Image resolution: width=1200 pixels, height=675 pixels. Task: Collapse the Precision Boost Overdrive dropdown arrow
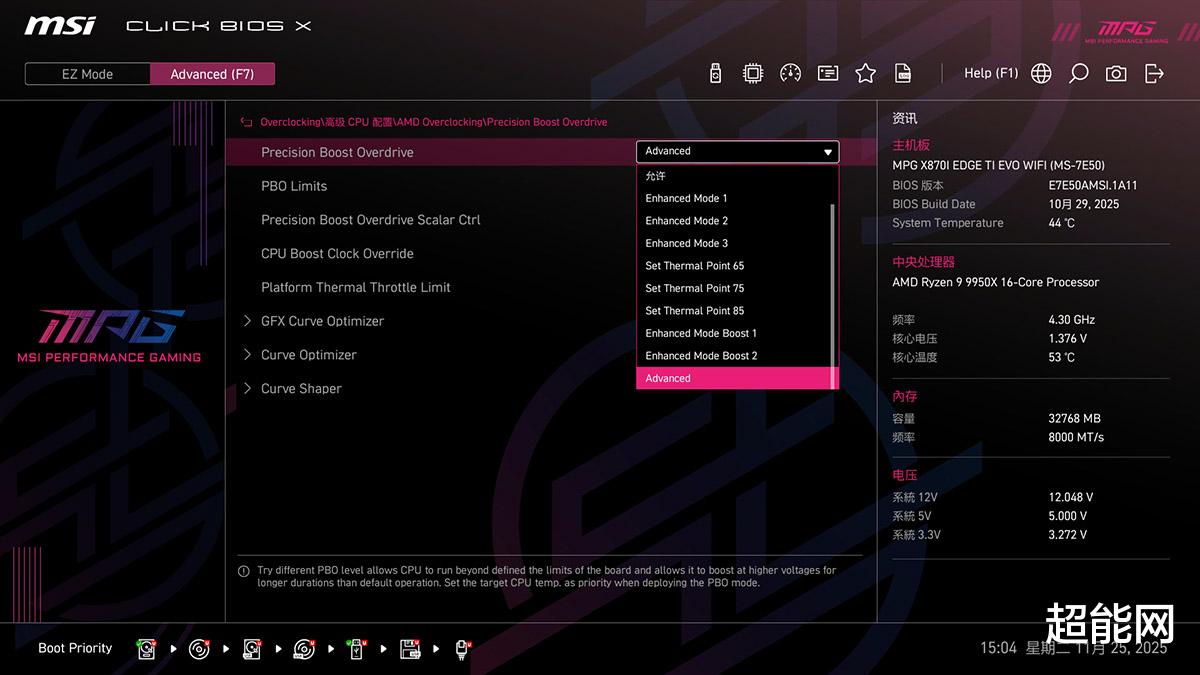828,152
